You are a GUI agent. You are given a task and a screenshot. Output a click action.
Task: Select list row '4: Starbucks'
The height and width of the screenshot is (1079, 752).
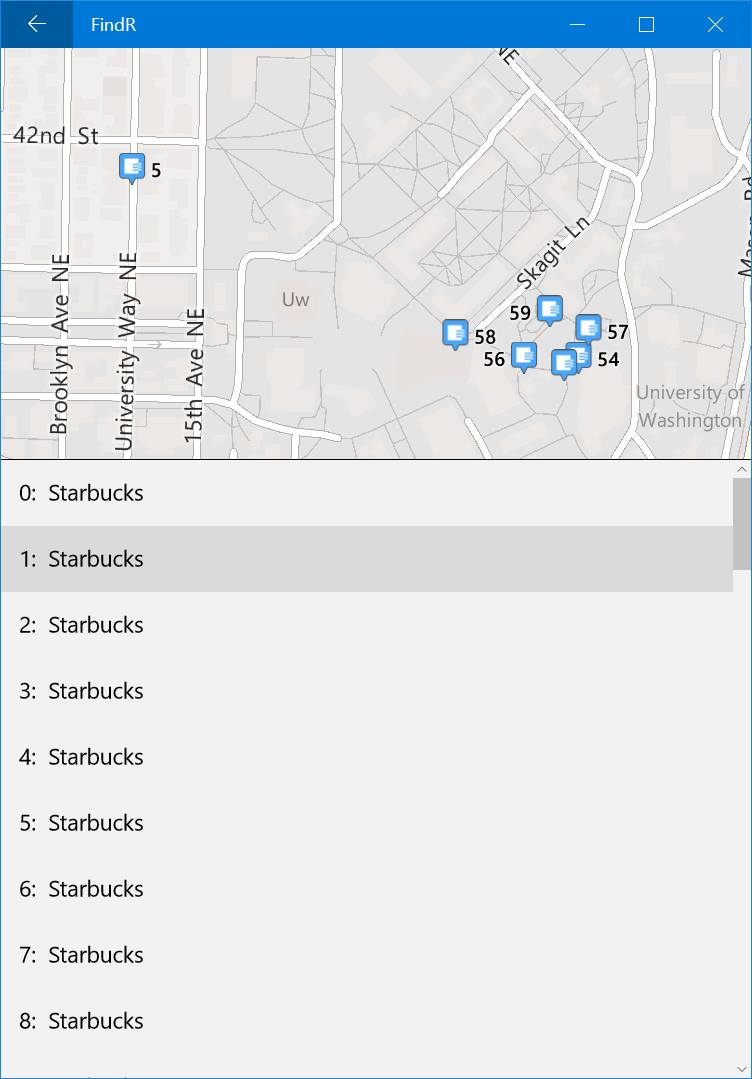(x=367, y=758)
